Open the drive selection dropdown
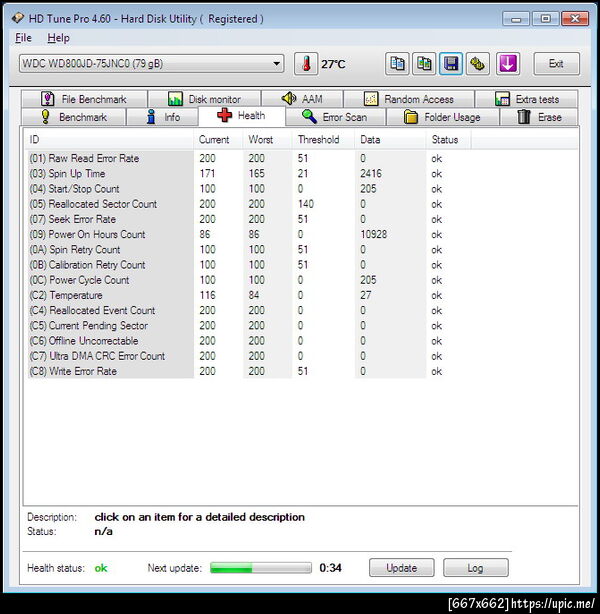600x614 pixels. [151, 63]
